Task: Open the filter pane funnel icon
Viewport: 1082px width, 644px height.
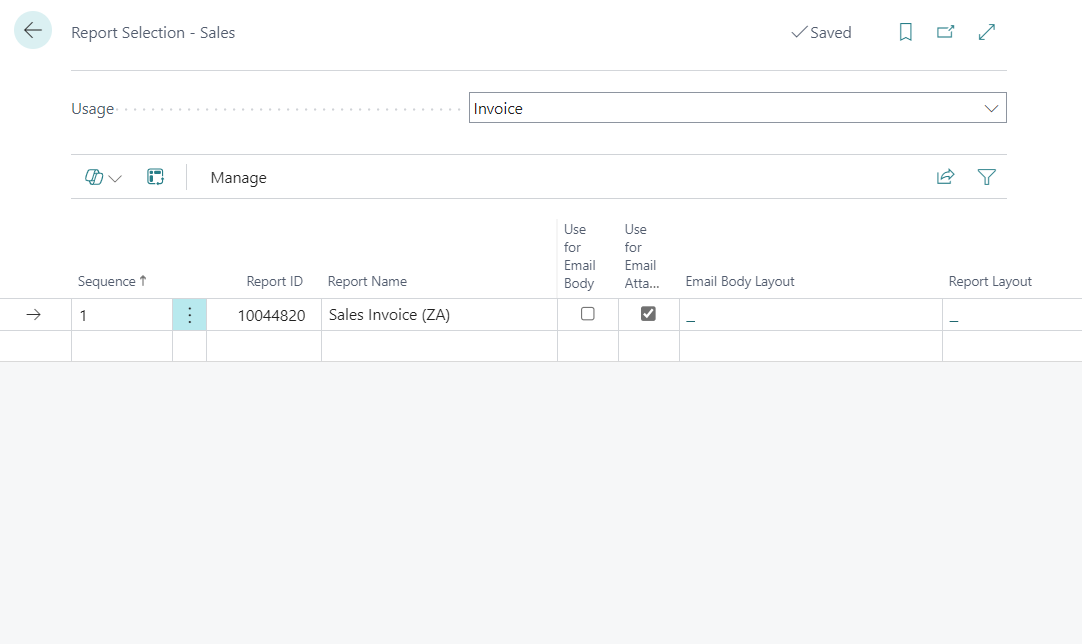Action: pyautogui.click(x=987, y=177)
